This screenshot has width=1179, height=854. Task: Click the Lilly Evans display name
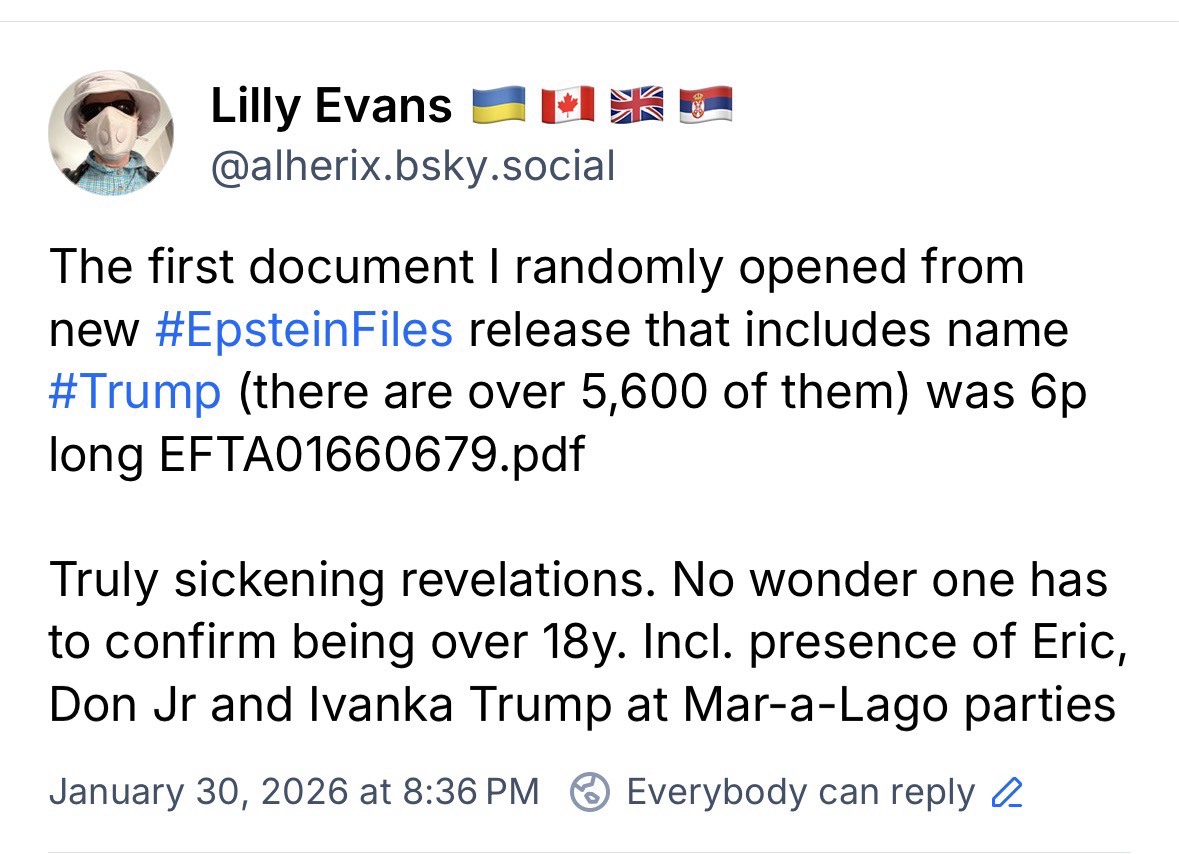pos(331,106)
